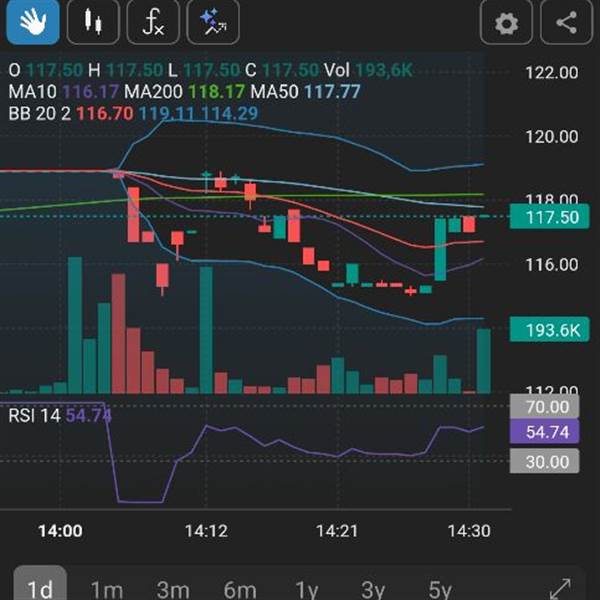Click the RSI 70.00 level tag
This screenshot has height=600, width=600.
pos(545,406)
